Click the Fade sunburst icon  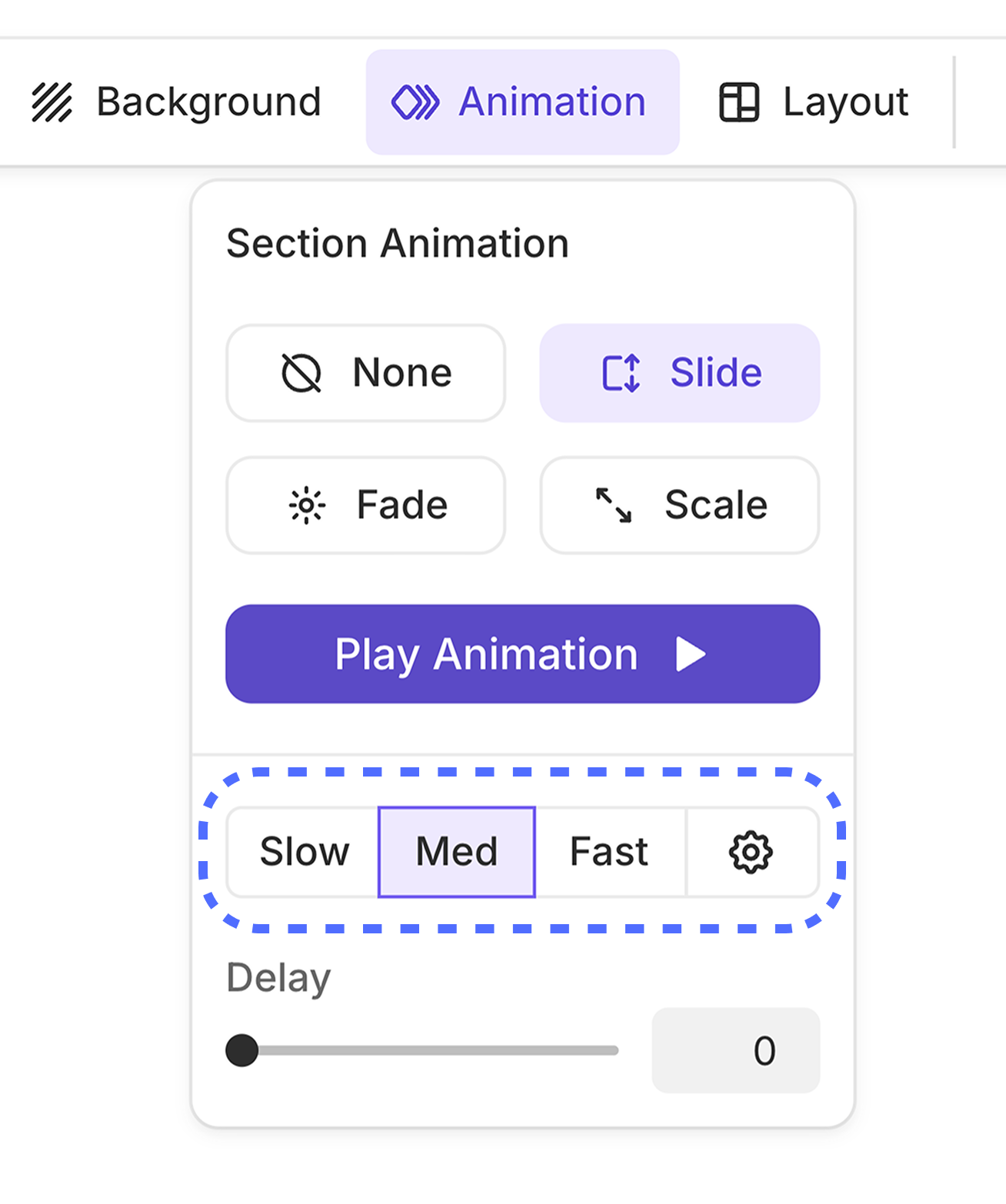click(x=307, y=506)
